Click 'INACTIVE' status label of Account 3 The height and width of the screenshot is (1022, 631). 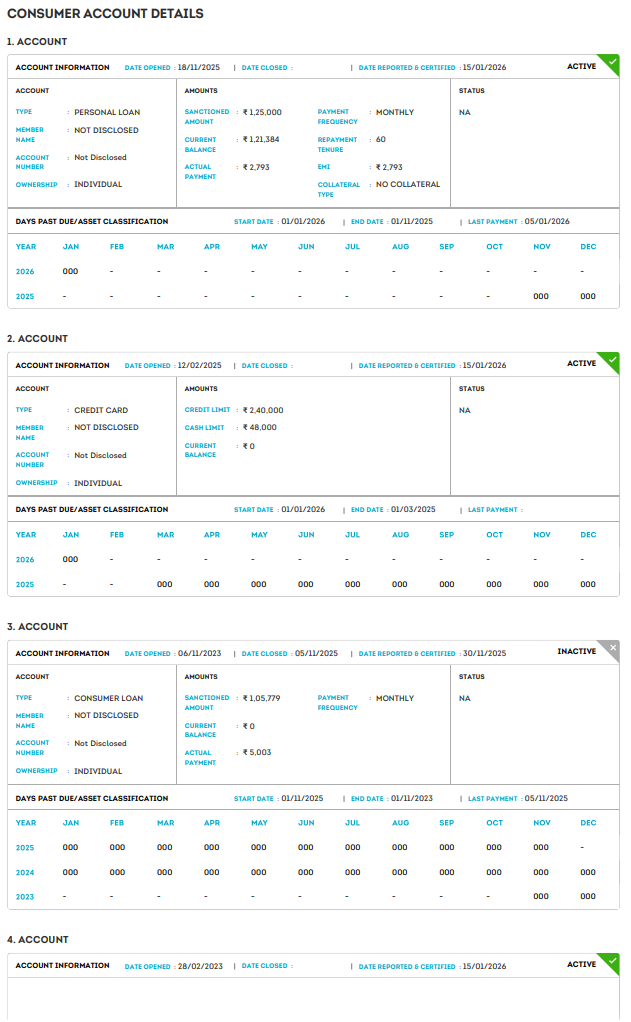(577, 652)
